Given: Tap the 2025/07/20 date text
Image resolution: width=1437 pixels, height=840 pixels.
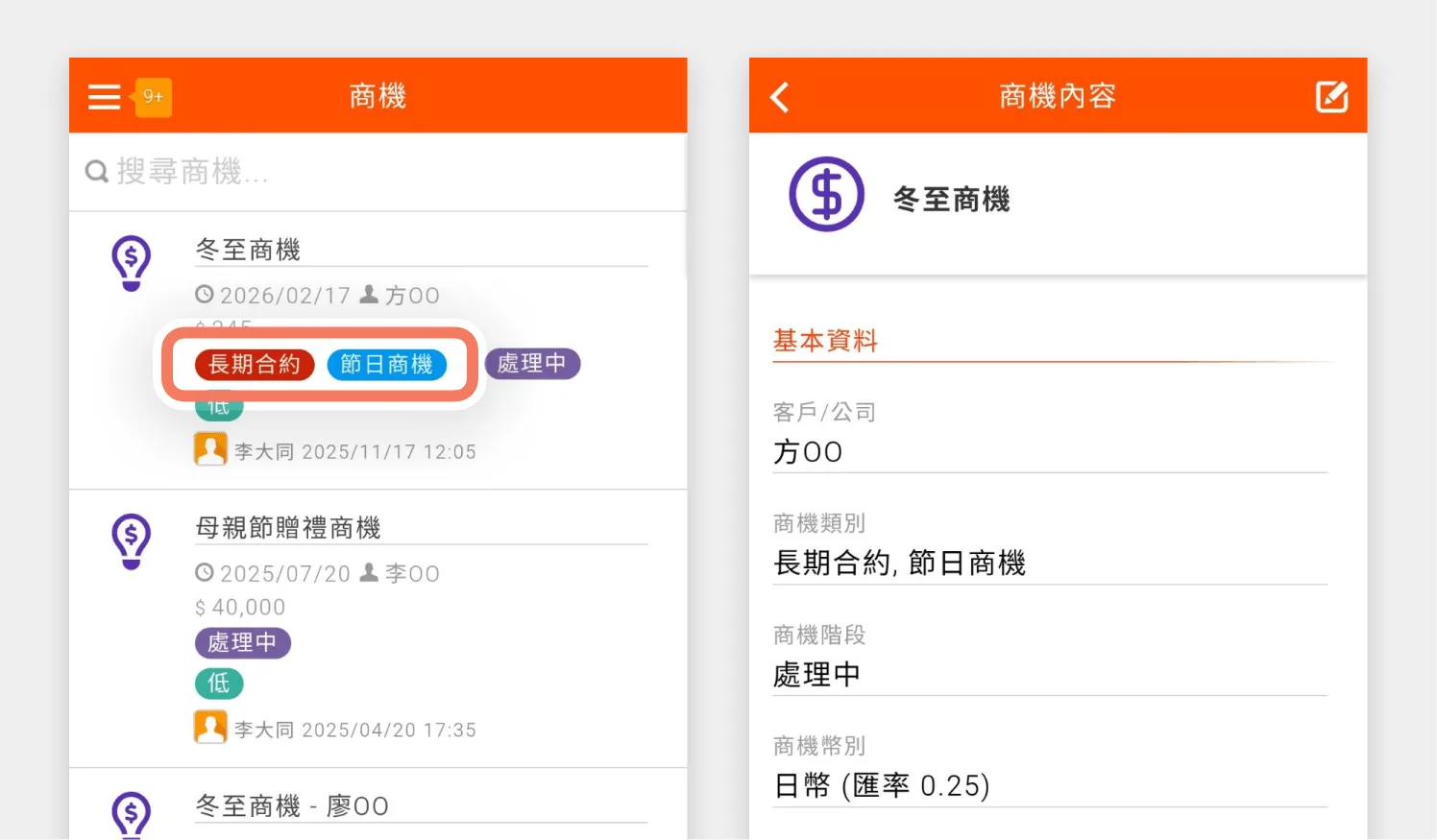Looking at the screenshot, I should (285, 574).
